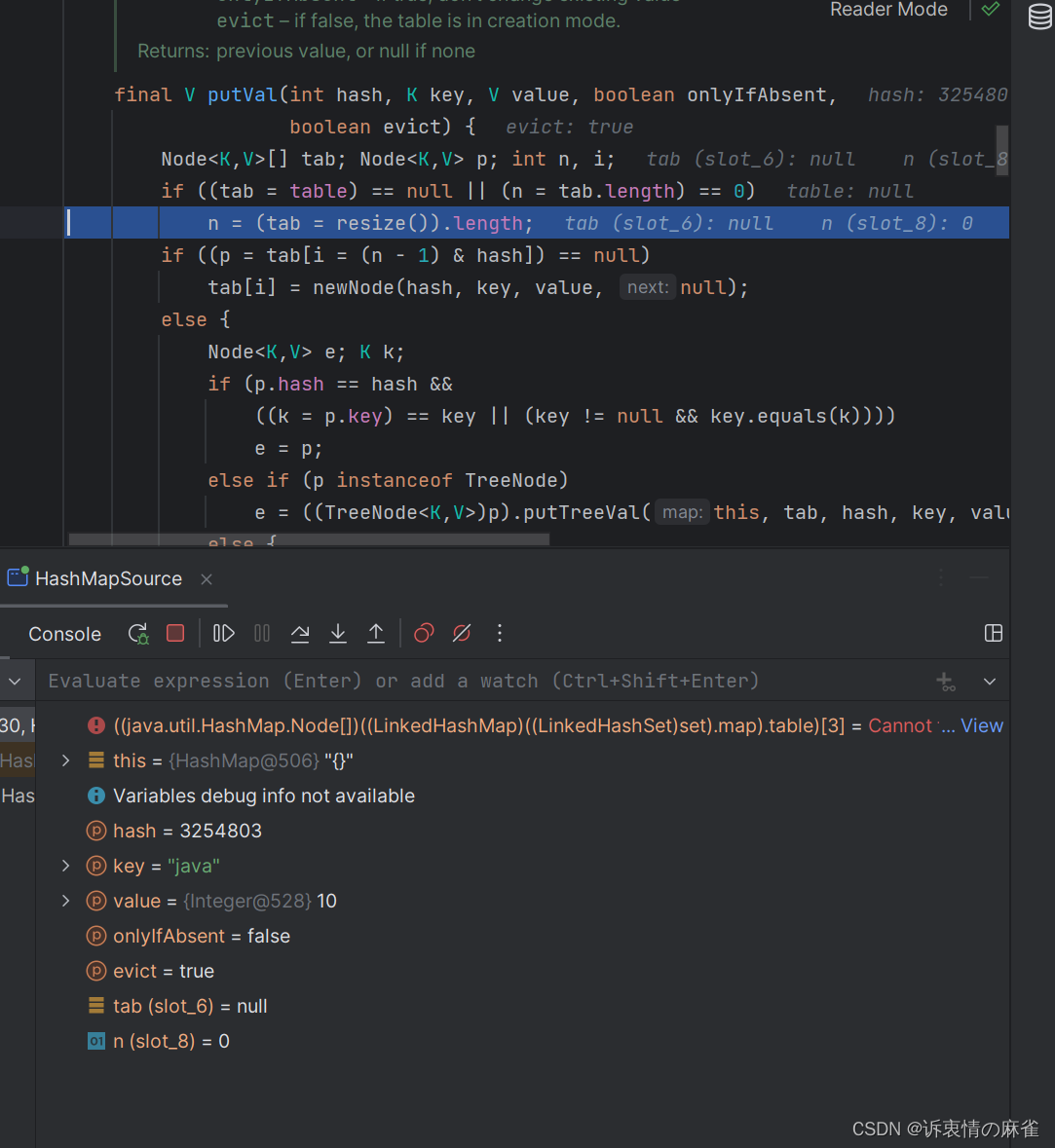
Task: Select the n (slot_8) = 0 variable
Action: pos(522,1042)
